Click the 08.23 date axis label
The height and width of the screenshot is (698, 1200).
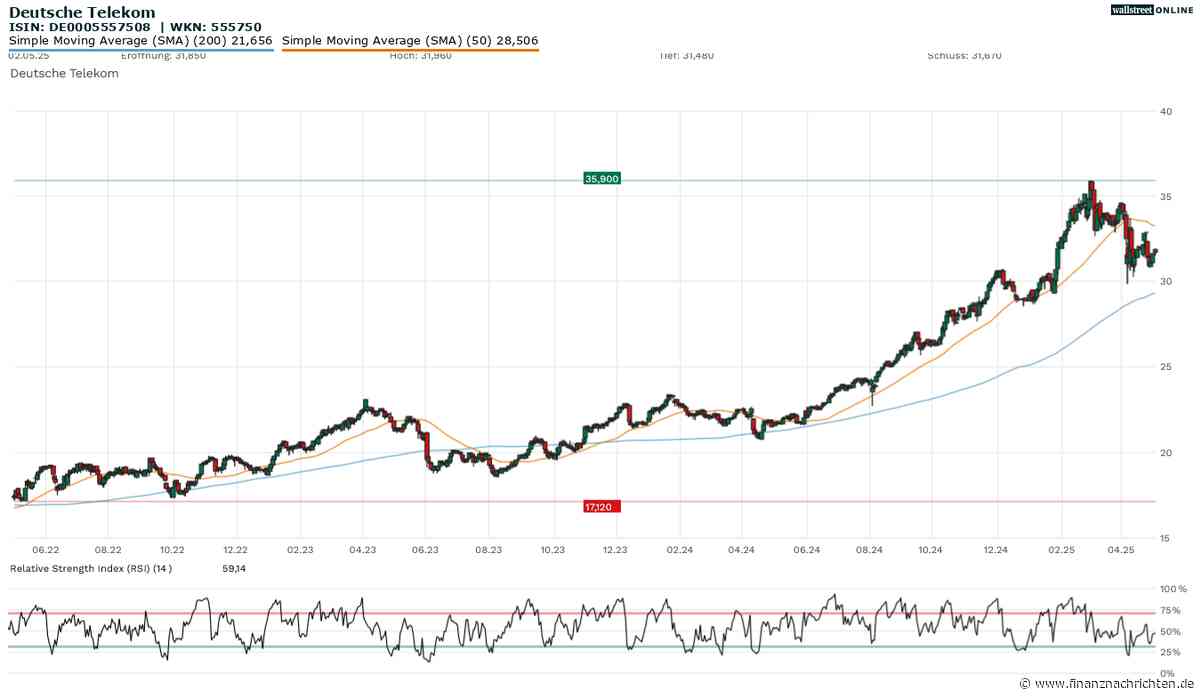[489, 549]
